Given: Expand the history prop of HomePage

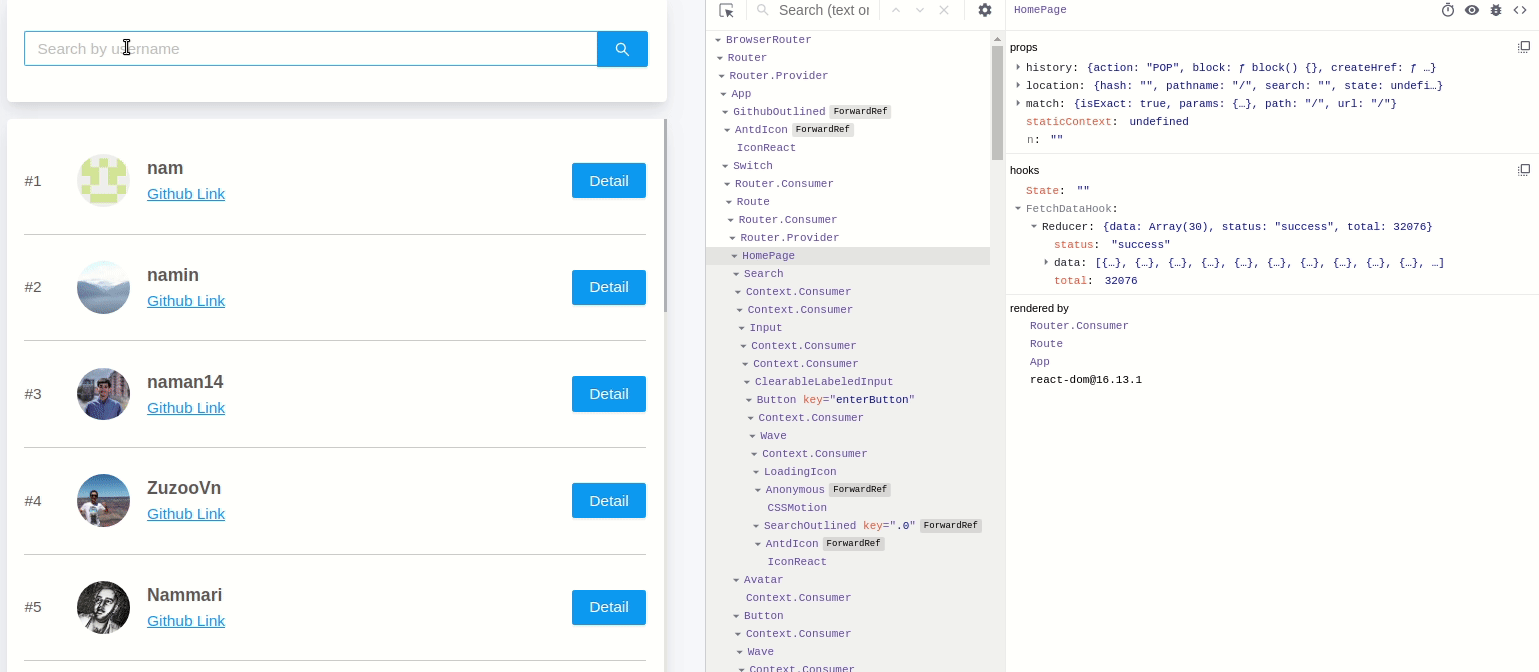Looking at the screenshot, I should (1019, 68).
